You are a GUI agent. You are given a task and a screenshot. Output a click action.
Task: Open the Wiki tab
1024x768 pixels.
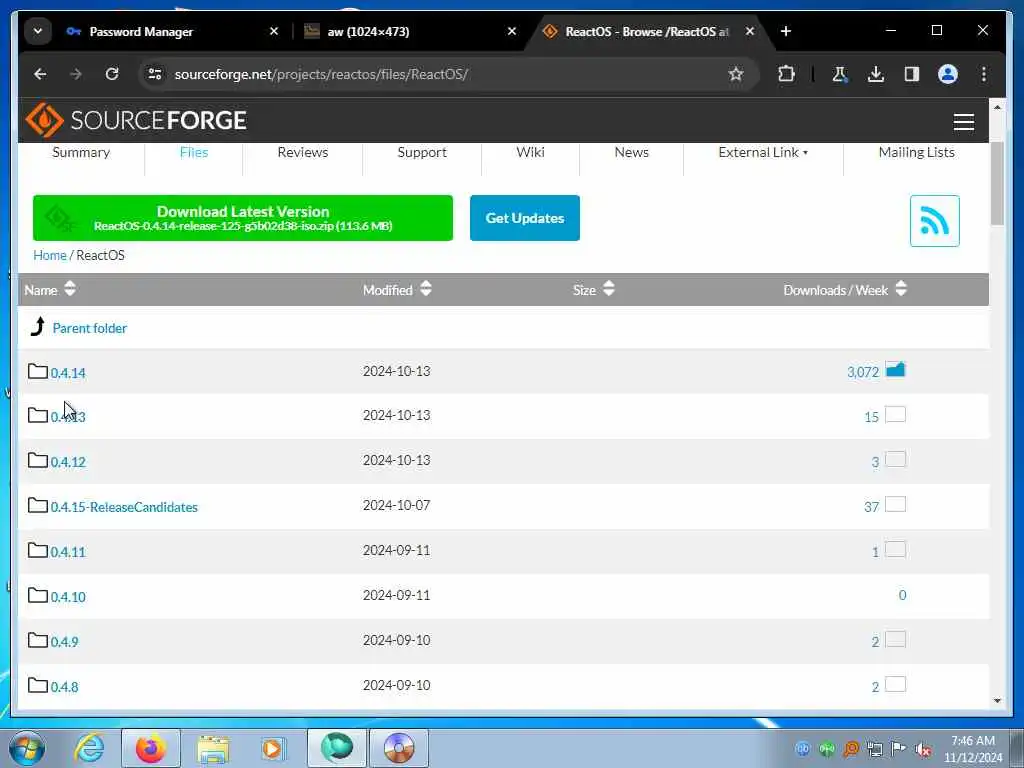pos(530,152)
